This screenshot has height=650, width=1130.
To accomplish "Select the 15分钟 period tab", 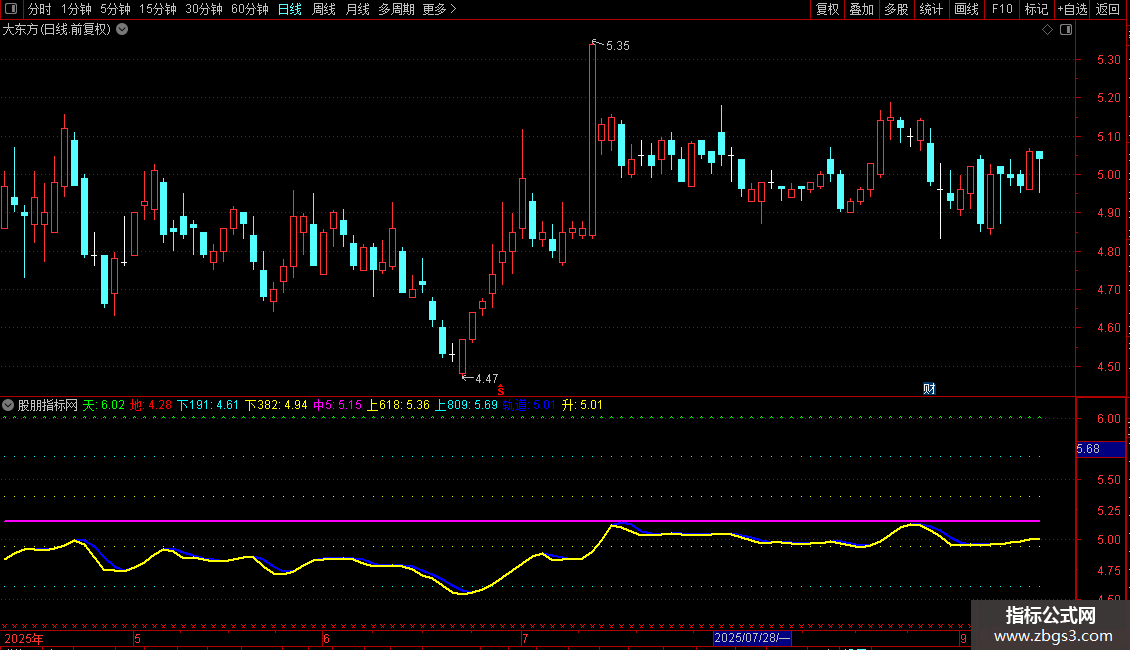I will [x=158, y=9].
